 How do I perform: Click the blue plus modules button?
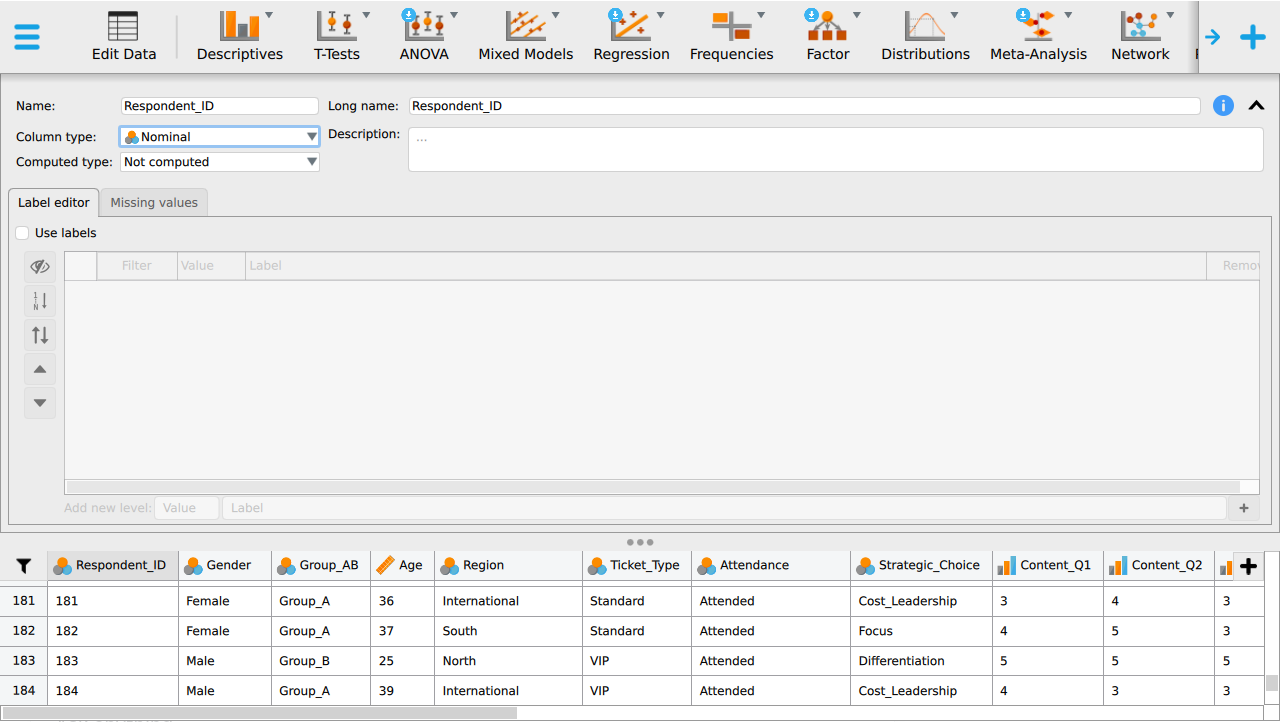point(1253,37)
